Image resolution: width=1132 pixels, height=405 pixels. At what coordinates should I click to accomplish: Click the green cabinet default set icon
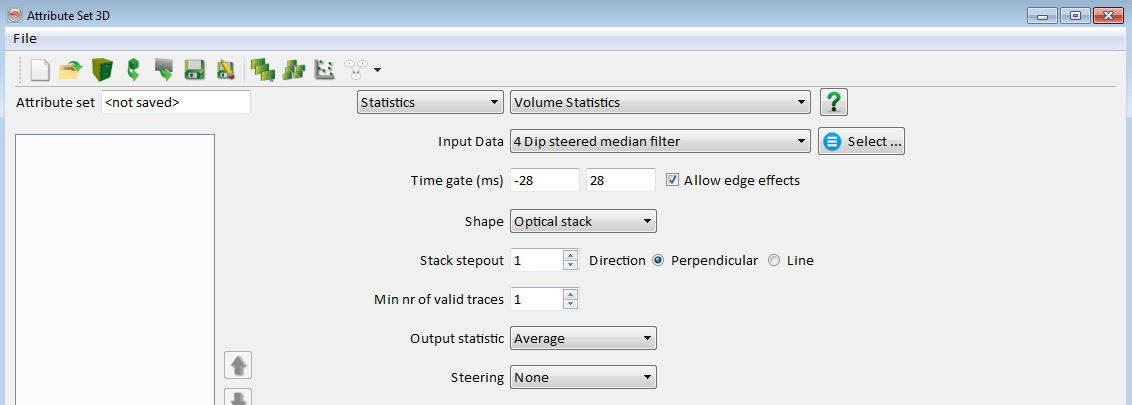101,70
